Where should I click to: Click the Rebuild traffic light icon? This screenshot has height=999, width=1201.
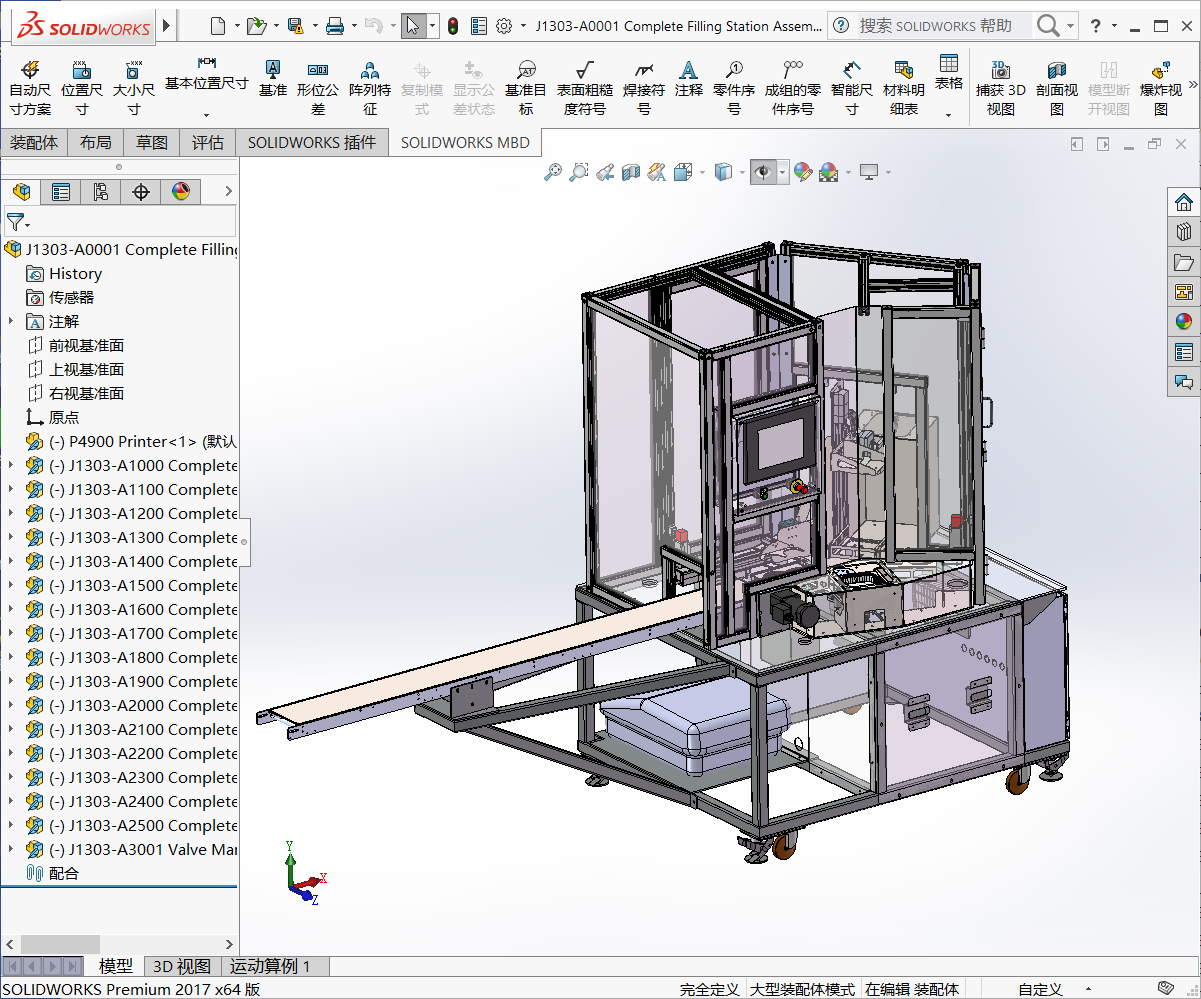coord(452,25)
